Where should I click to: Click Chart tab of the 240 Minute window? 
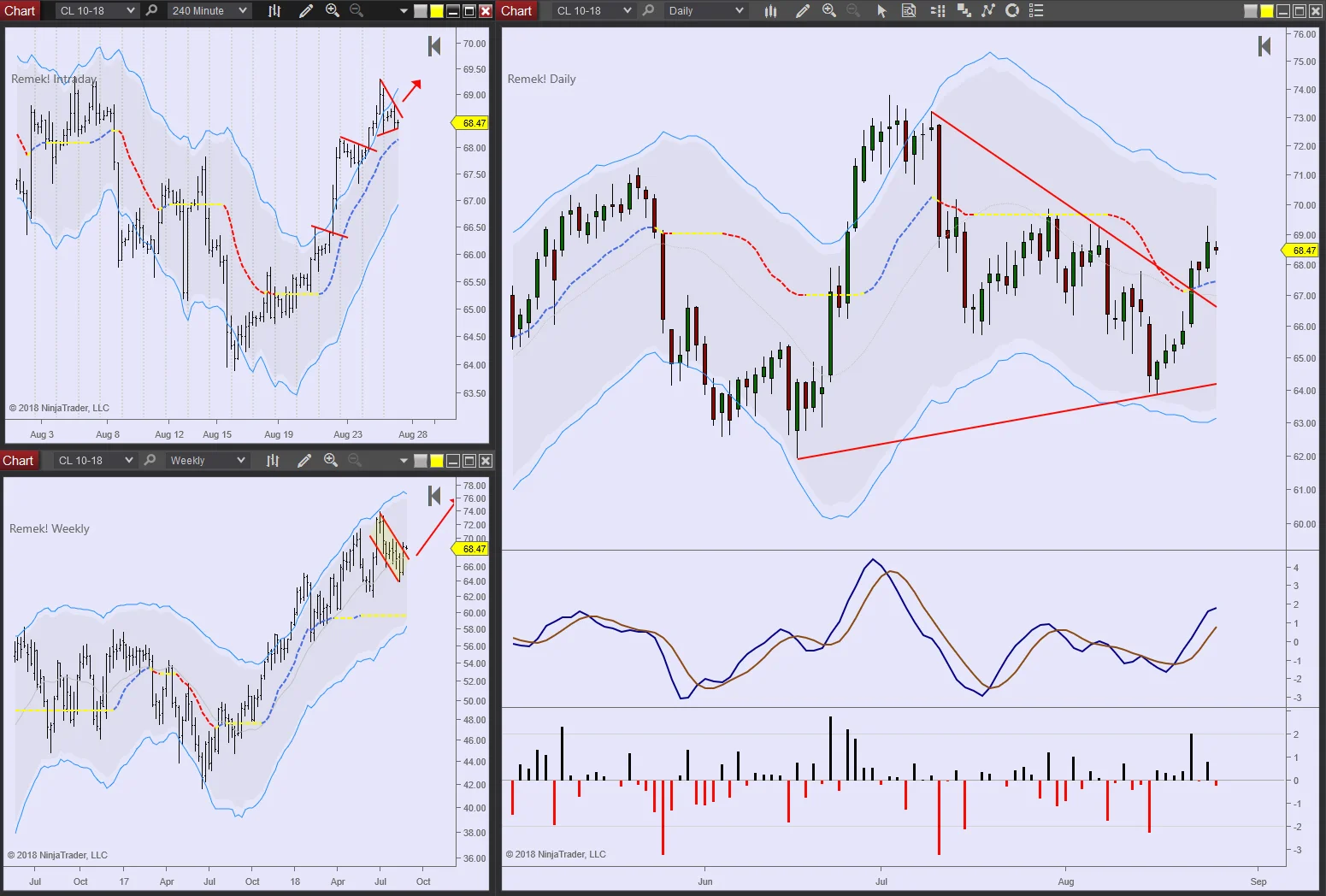point(20,11)
